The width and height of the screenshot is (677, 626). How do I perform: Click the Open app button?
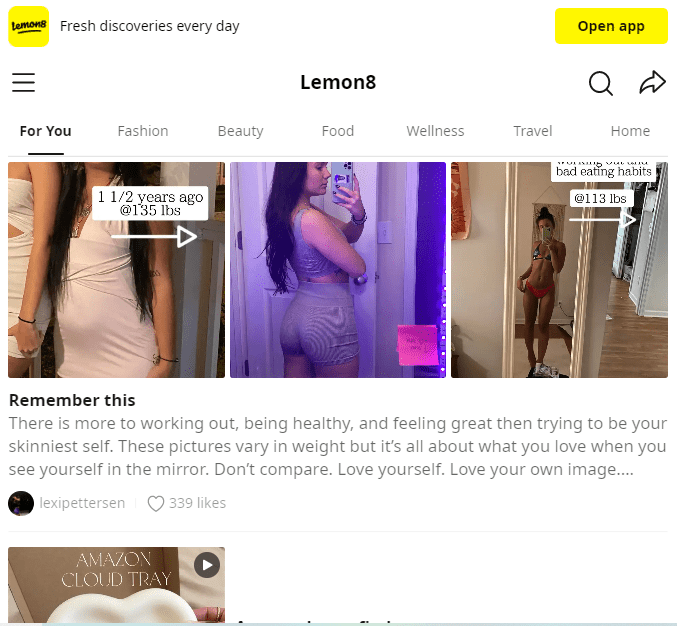point(611,26)
